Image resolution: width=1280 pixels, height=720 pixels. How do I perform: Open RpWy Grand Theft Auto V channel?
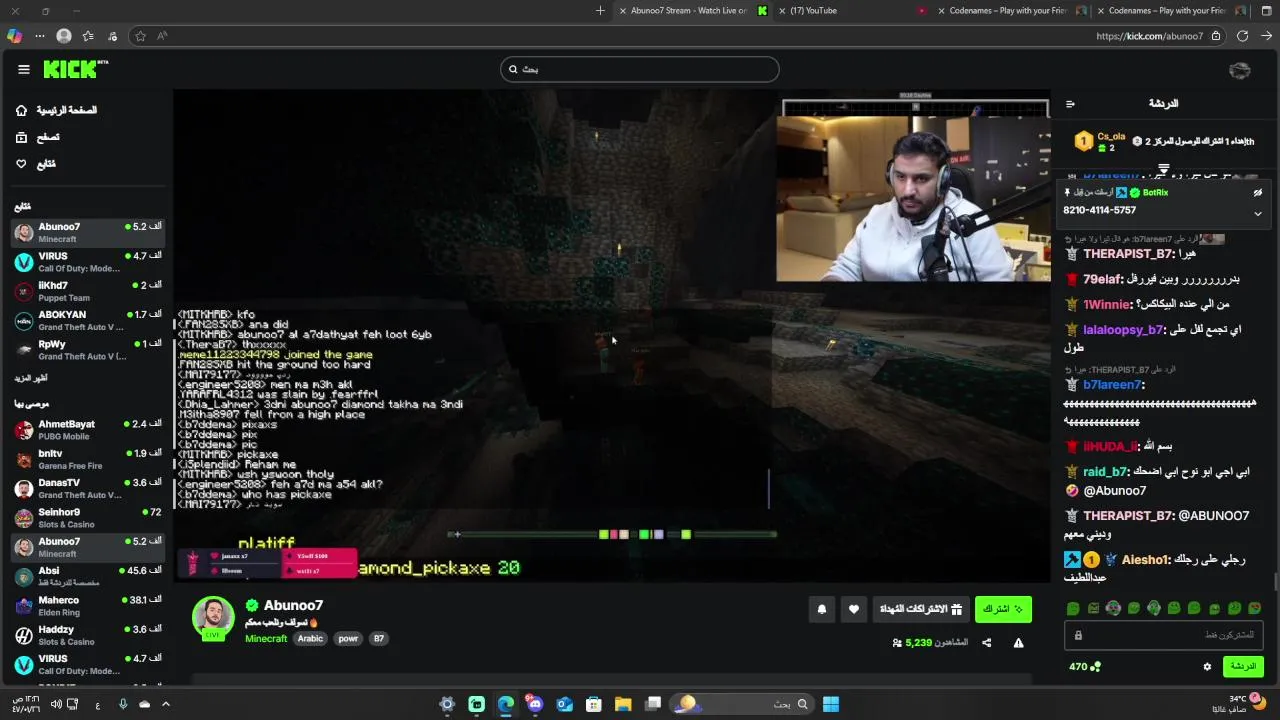click(88, 349)
